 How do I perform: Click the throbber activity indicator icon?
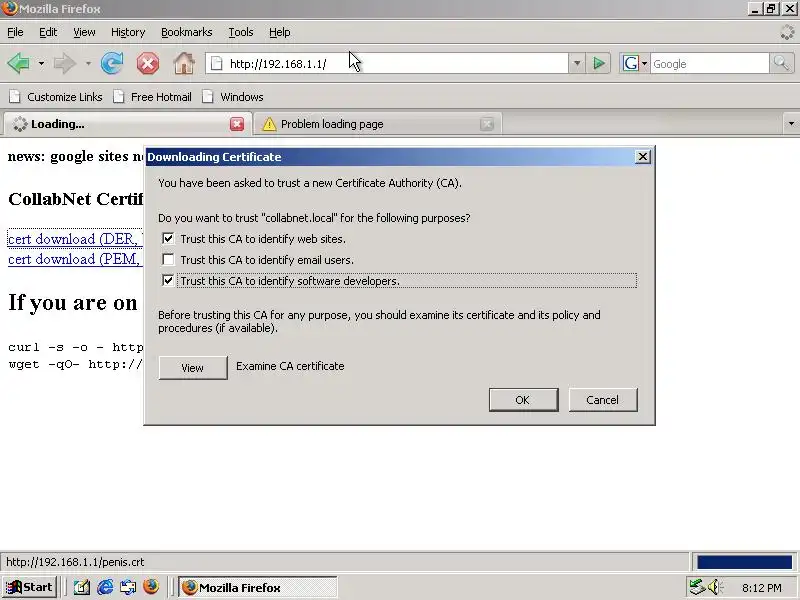coord(787,32)
